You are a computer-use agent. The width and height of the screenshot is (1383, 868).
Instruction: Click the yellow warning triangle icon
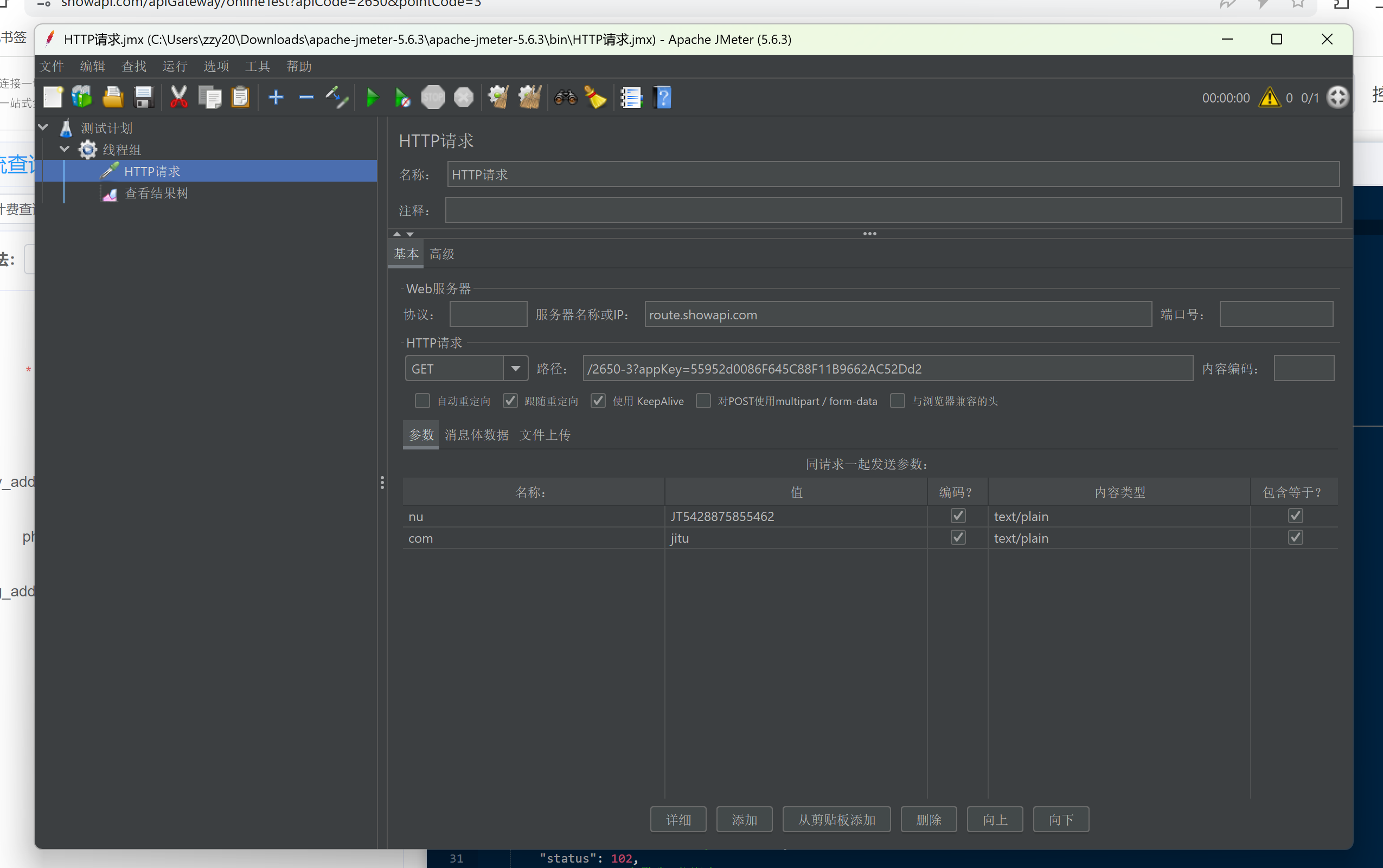1269,98
